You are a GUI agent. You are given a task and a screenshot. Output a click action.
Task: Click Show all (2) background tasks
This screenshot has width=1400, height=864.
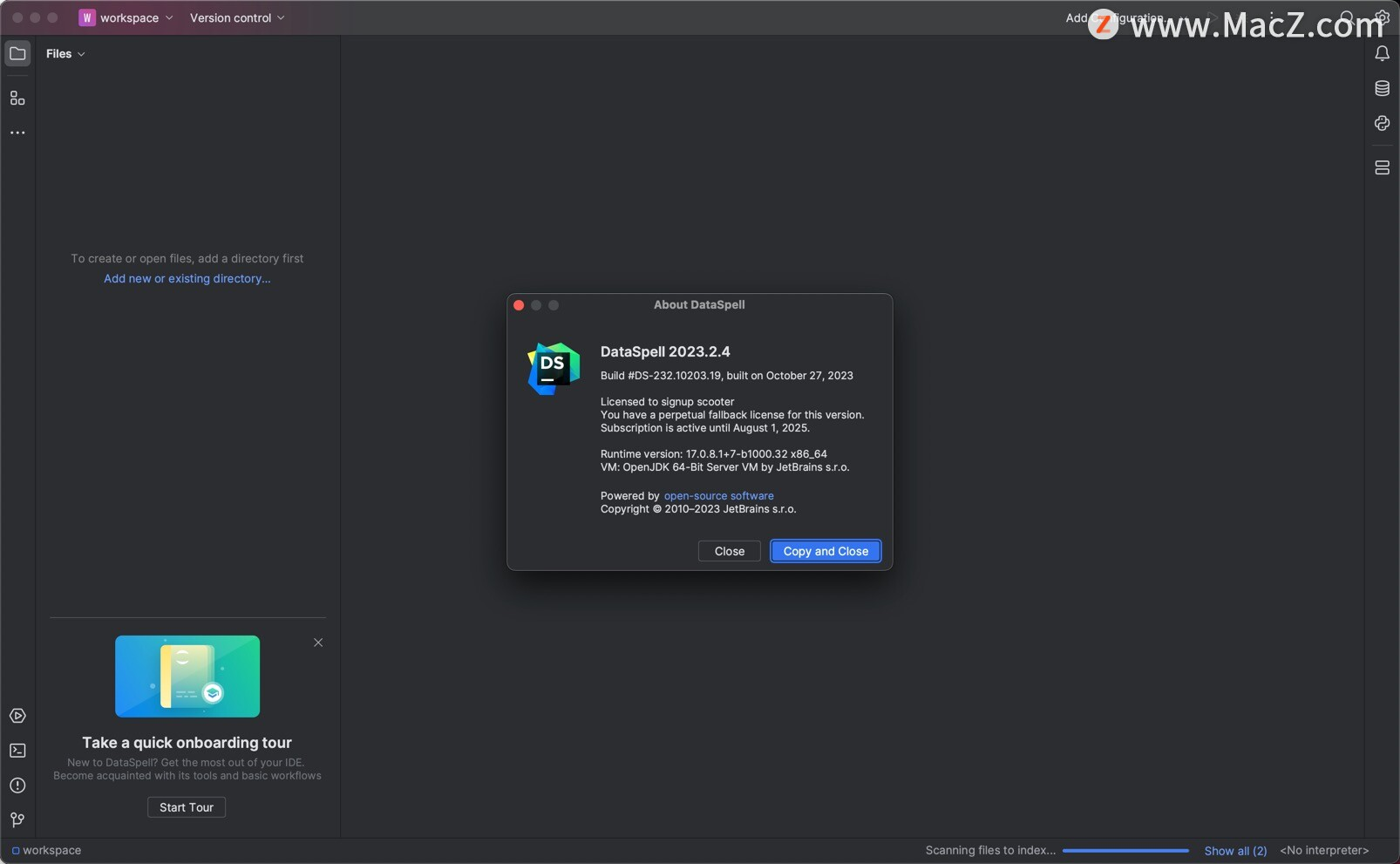1235,850
